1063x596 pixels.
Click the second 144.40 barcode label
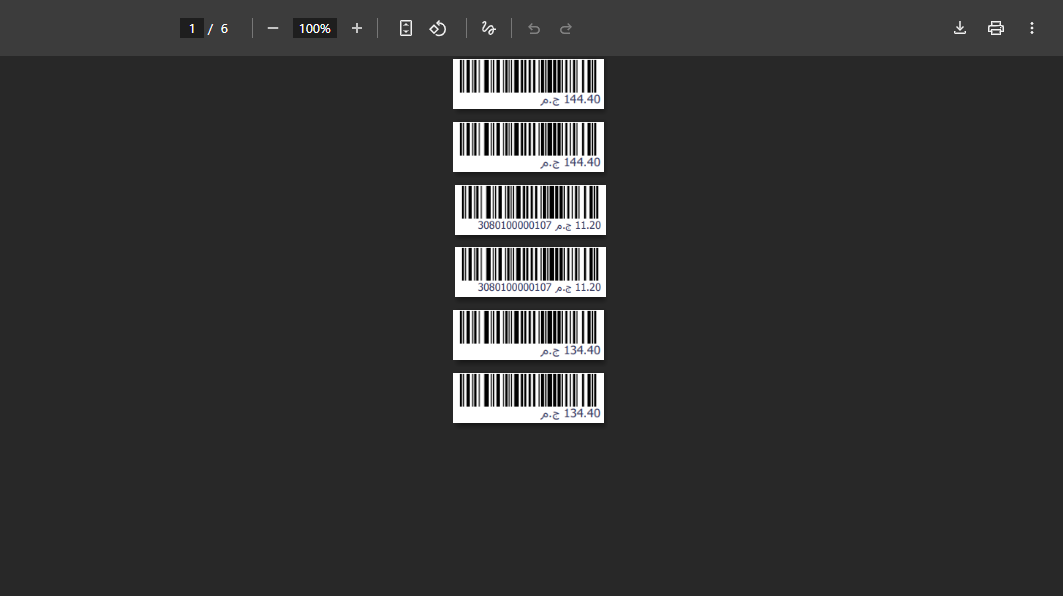pos(528,147)
